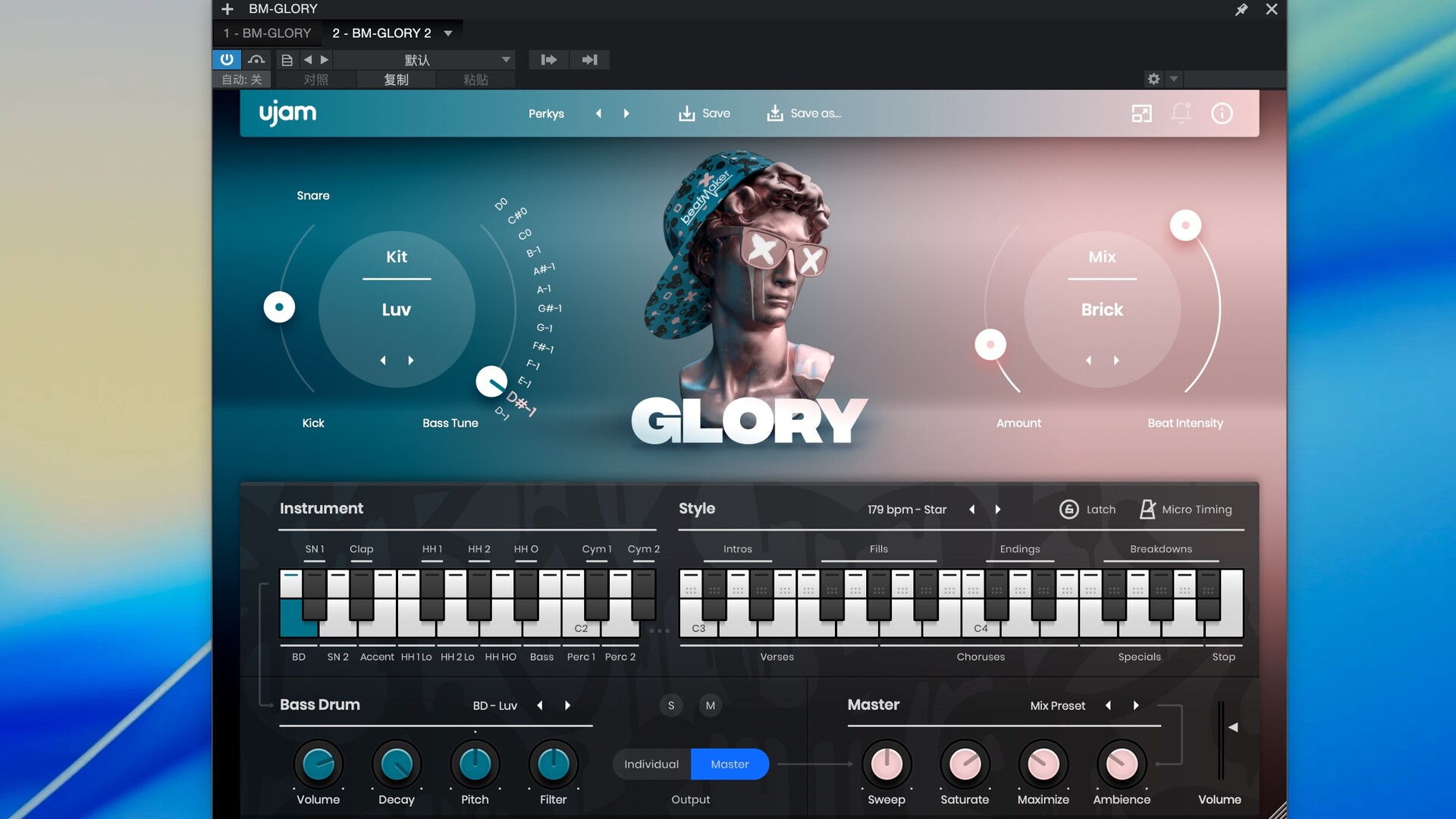
Task: Open the notifications bell icon
Action: point(1181,114)
